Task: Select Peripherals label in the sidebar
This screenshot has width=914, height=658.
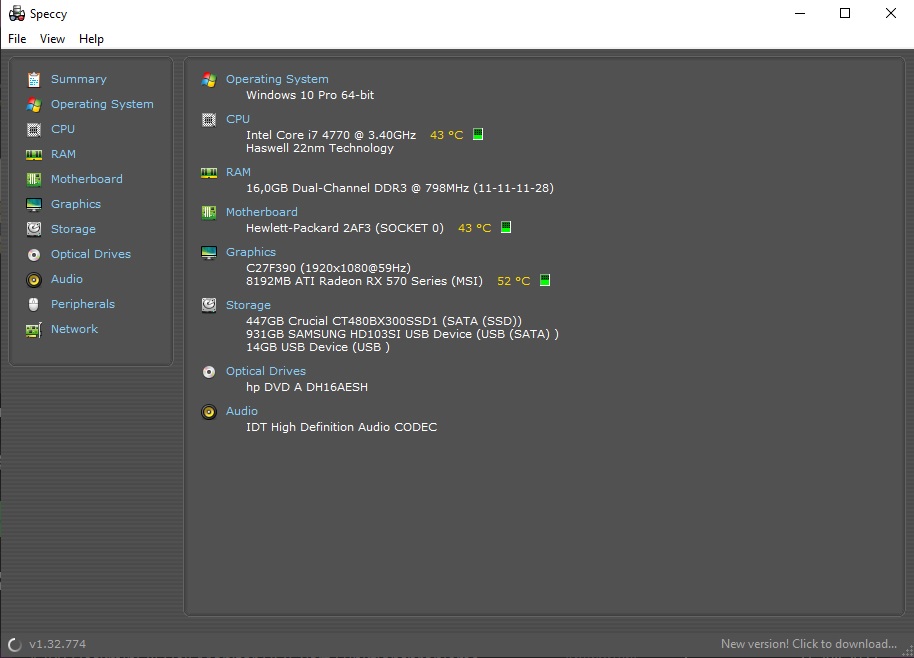Action: click(83, 304)
